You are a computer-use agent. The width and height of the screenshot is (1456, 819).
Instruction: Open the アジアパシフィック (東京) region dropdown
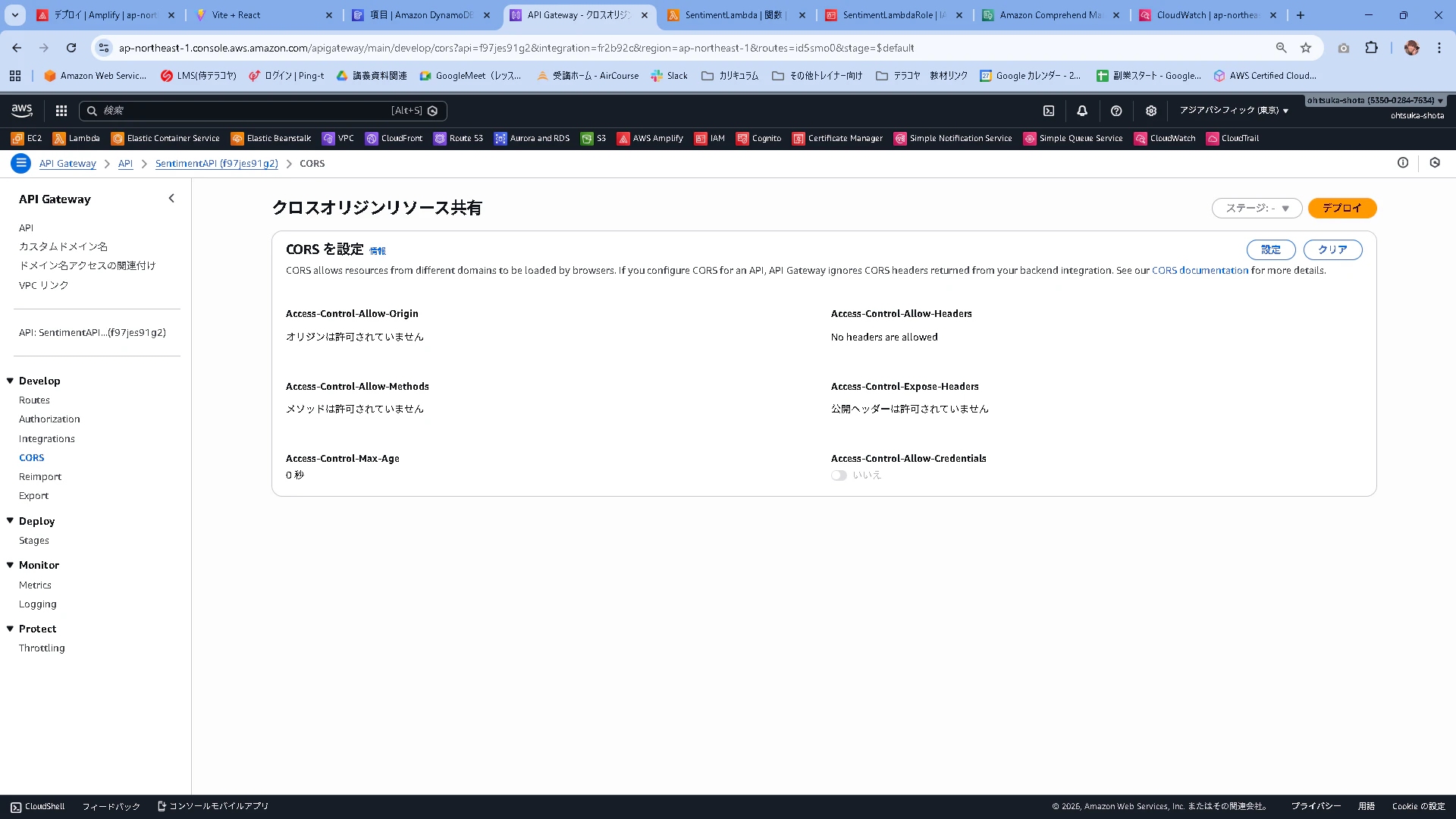coord(1234,111)
